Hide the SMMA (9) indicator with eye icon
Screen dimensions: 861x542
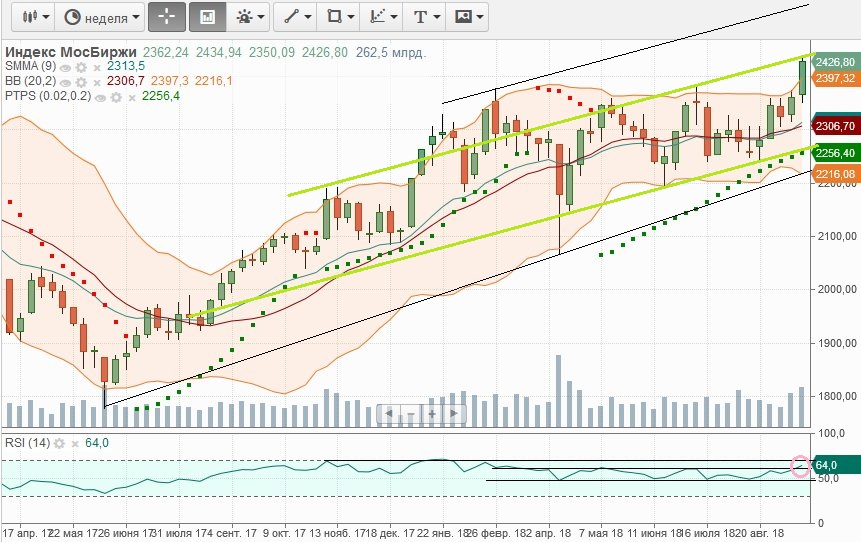65,68
